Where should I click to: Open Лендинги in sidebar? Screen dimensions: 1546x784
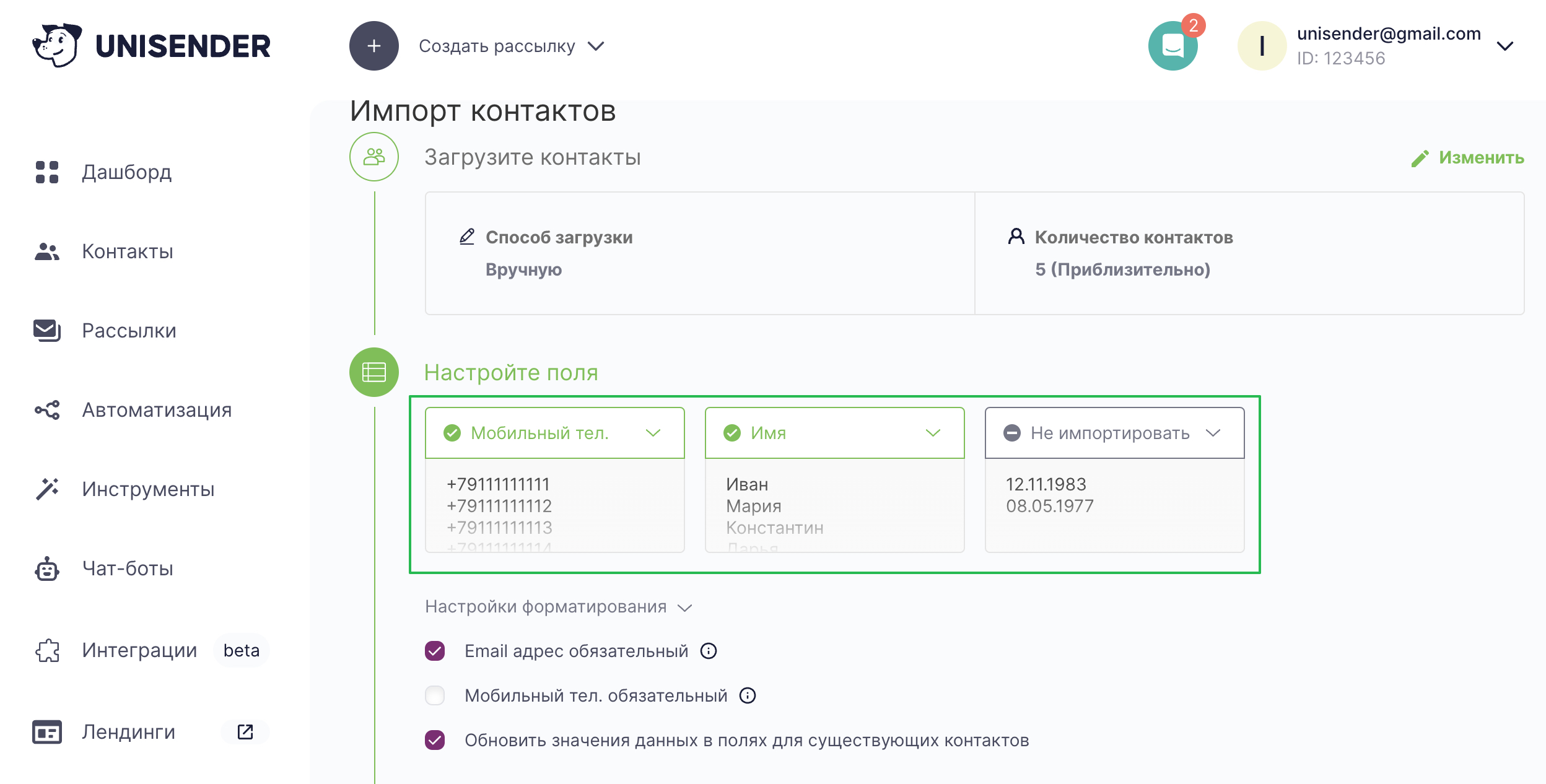pos(129,732)
